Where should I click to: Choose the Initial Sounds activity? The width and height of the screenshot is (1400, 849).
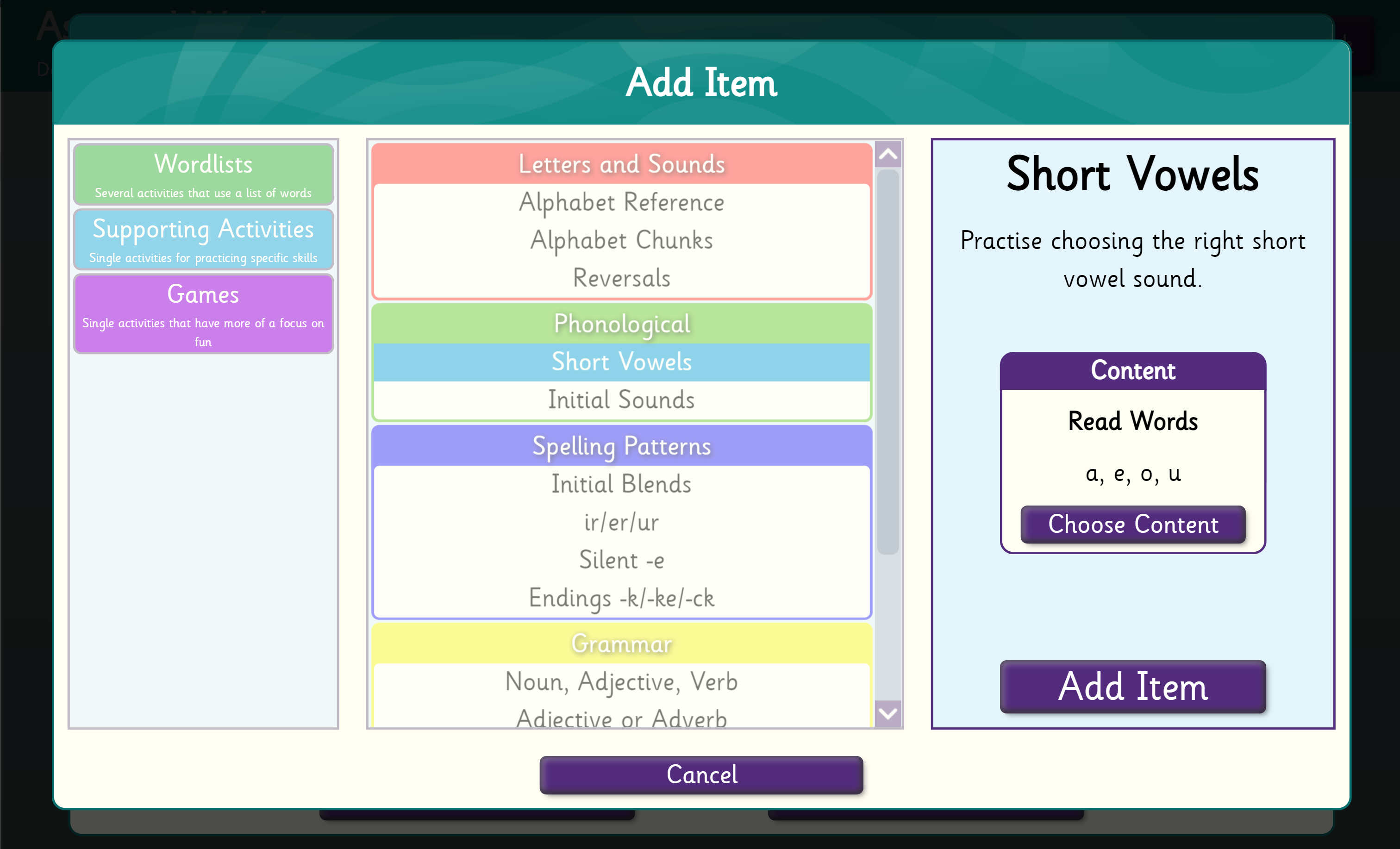(622, 400)
